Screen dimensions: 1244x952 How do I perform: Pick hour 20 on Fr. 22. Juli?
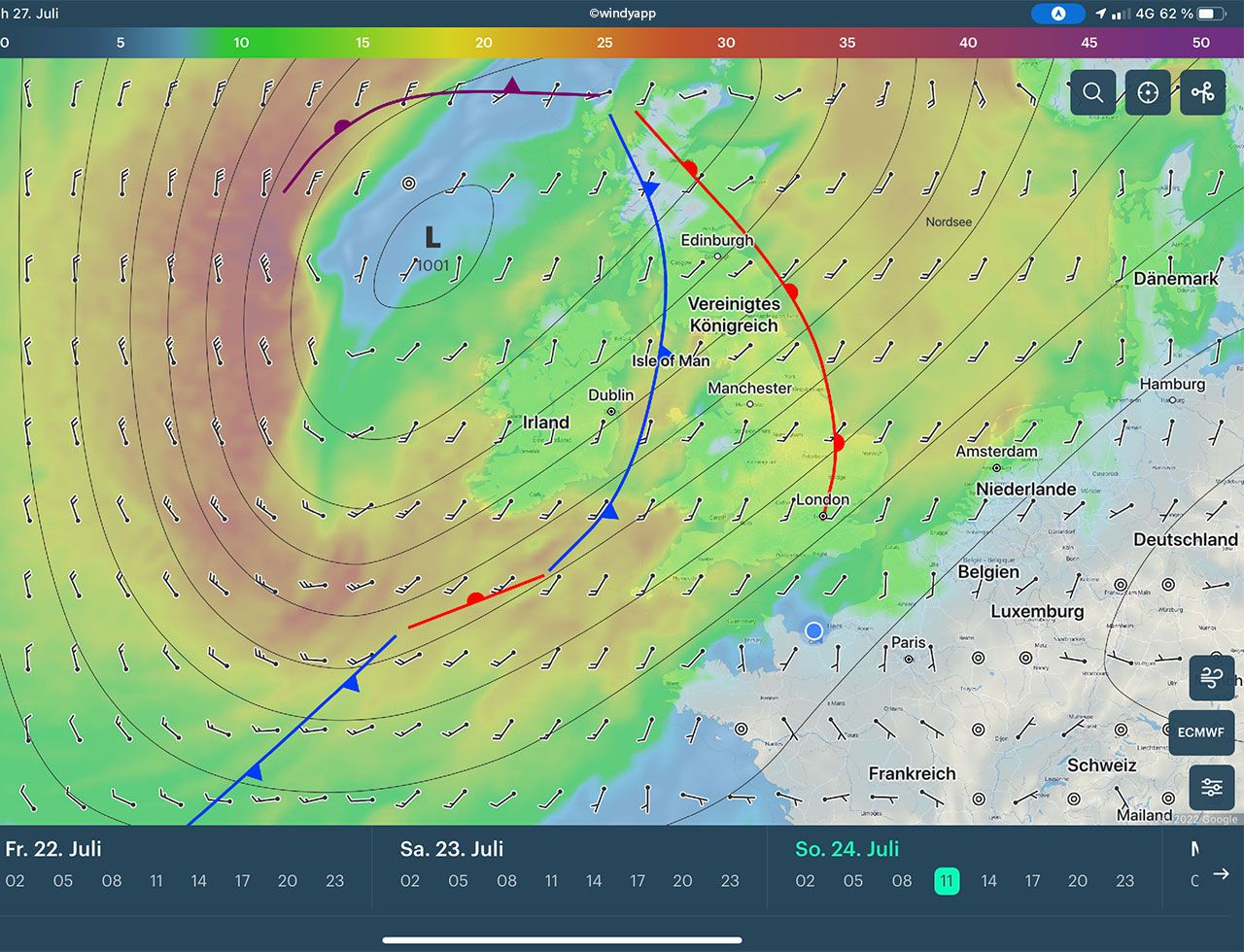[x=288, y=881]
